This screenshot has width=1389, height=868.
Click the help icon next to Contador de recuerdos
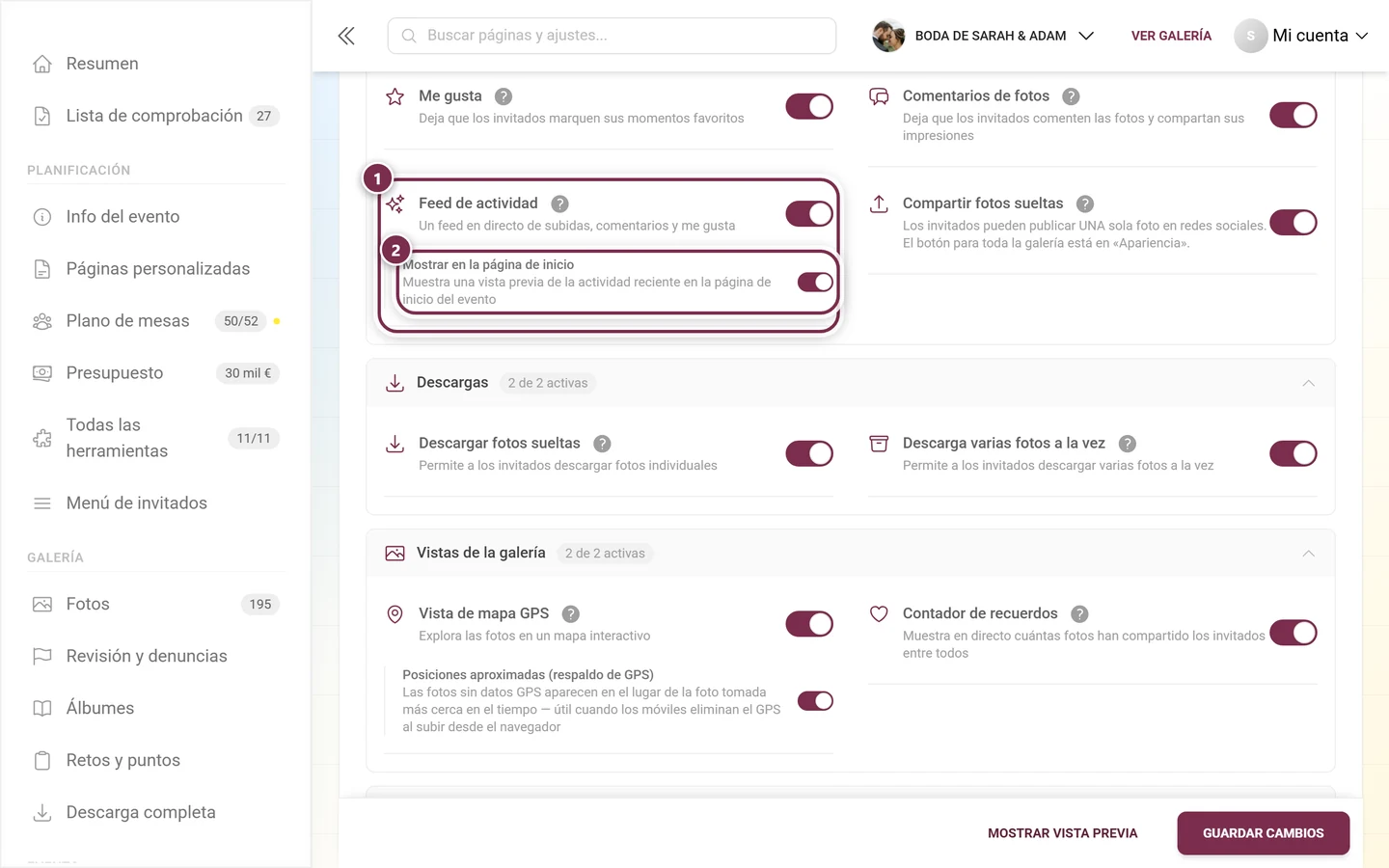(x=1080, y=614)
